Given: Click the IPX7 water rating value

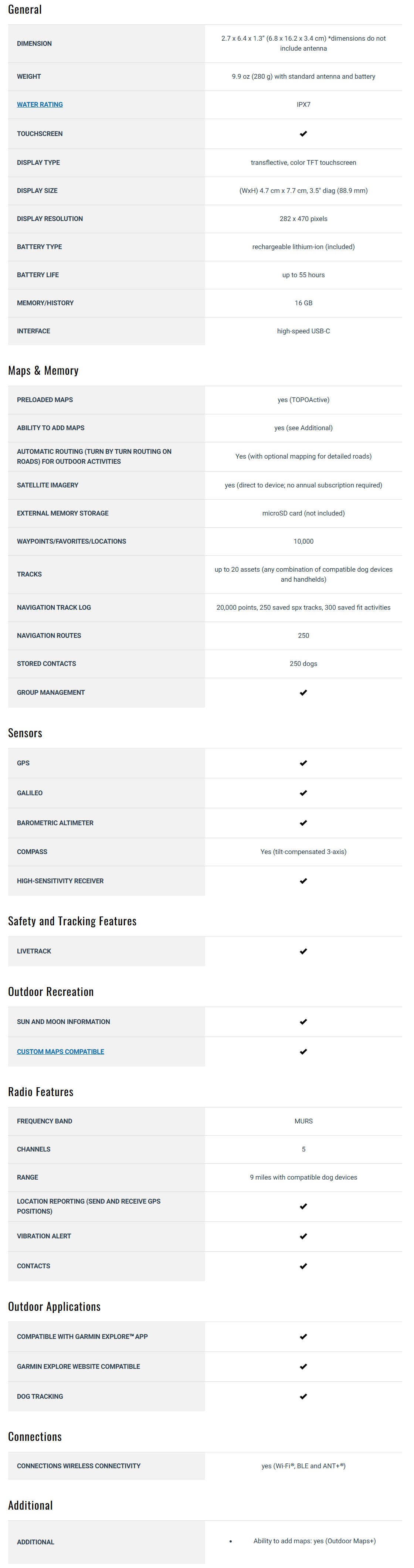Looking at the screenshot, I should (x=303, y=105).
